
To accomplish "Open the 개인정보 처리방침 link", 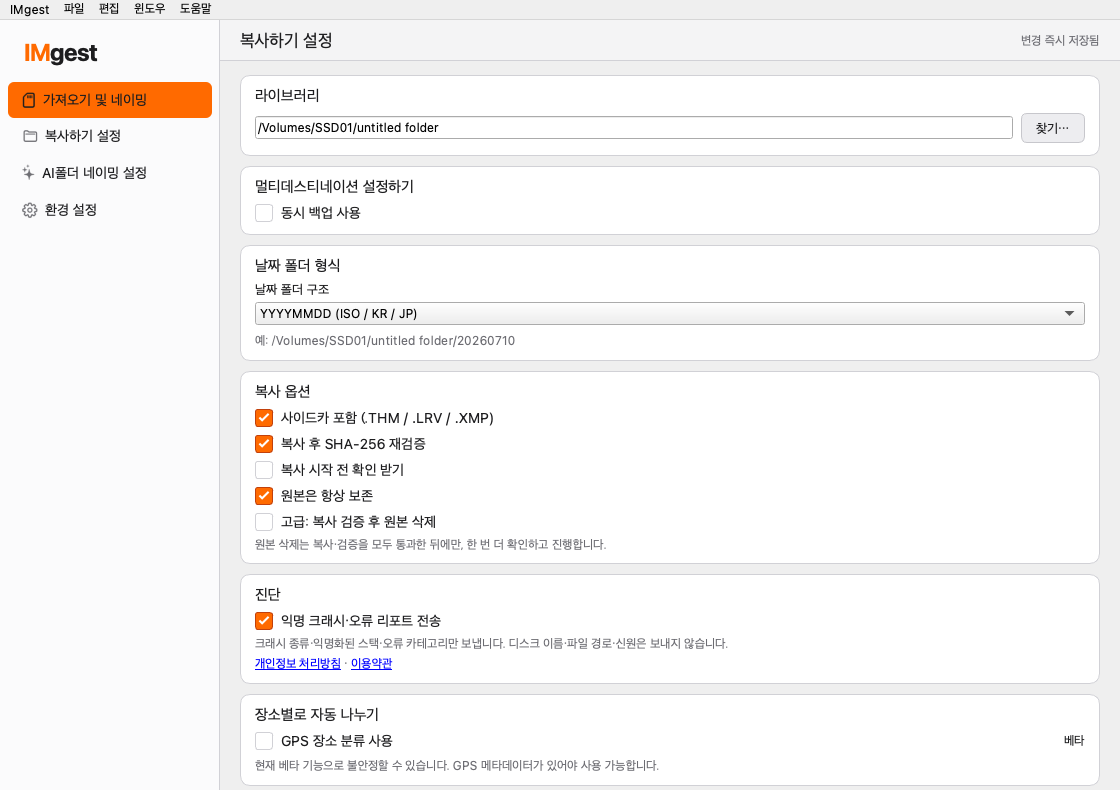I will coord(298,664).
